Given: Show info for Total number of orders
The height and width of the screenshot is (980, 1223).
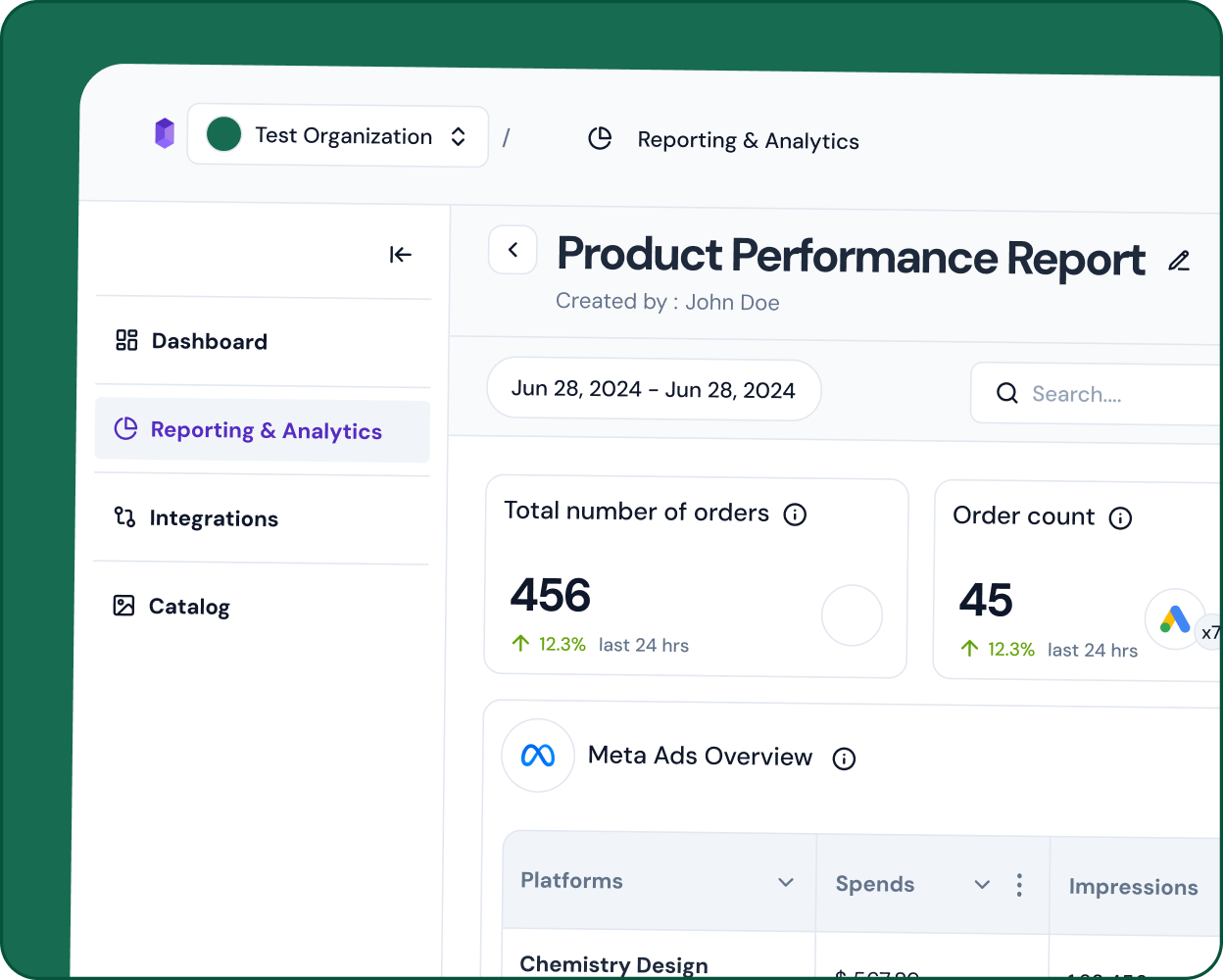Looking at the screenshot, I should [x=795, y=514].
